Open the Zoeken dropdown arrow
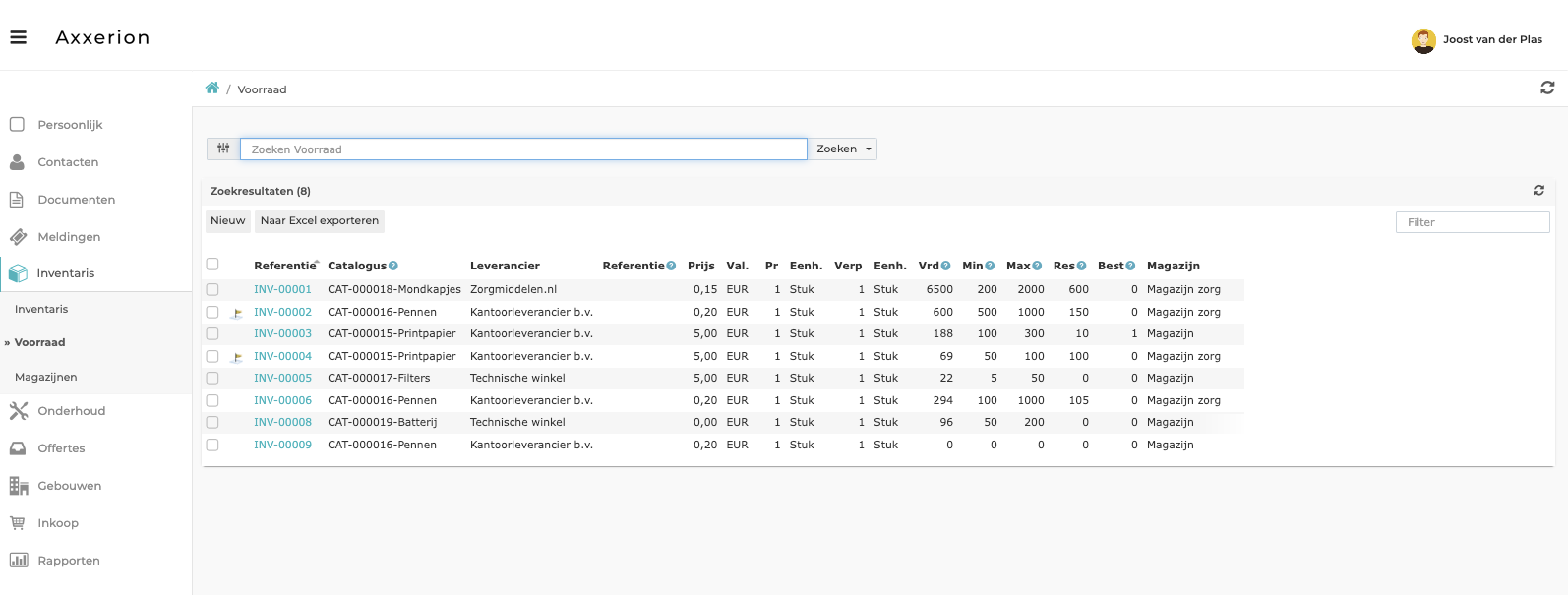Screen dimensions: 1568x595 tap(868, 149)
